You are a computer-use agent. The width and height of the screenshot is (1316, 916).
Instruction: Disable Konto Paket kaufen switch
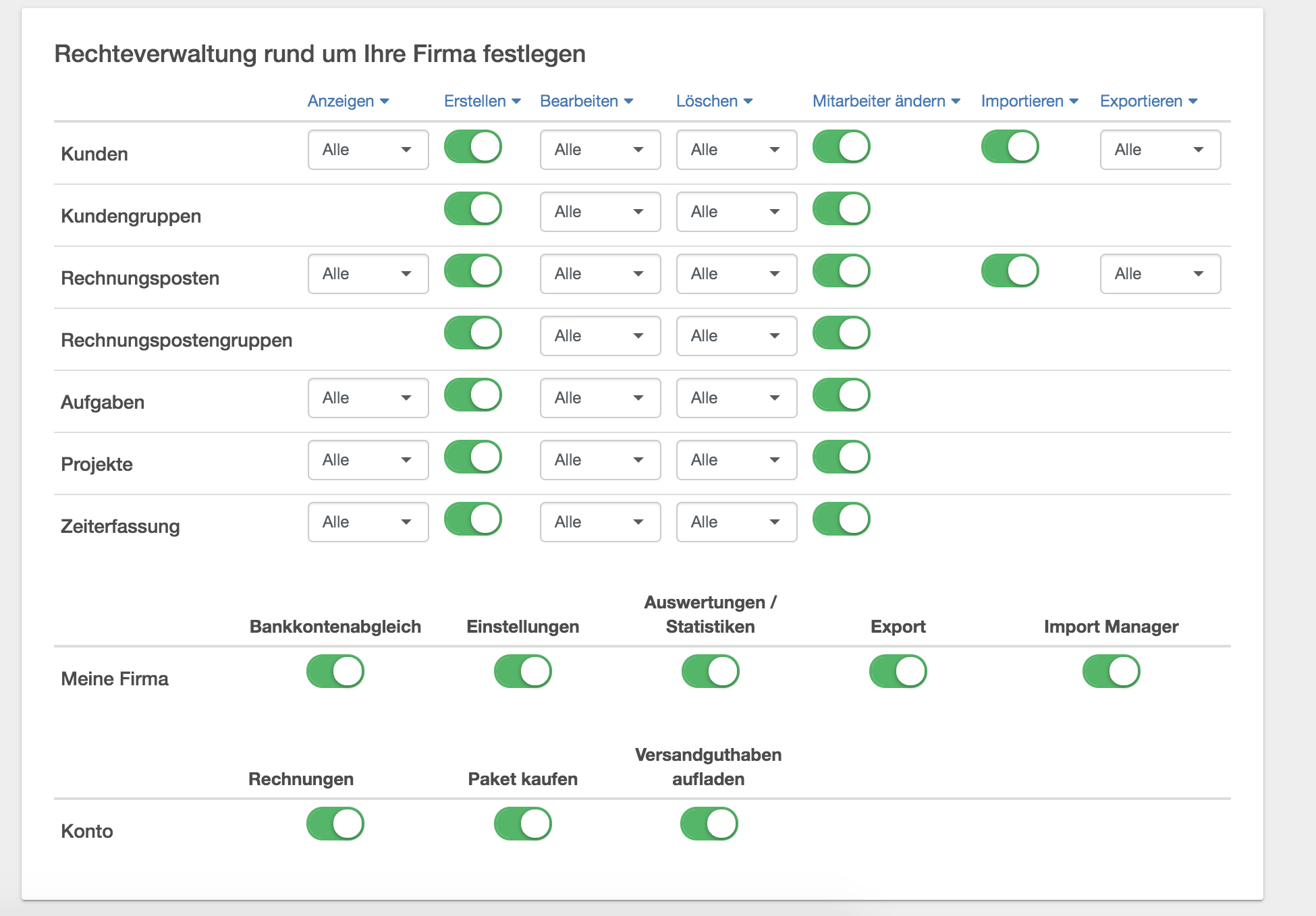(522, 824)
